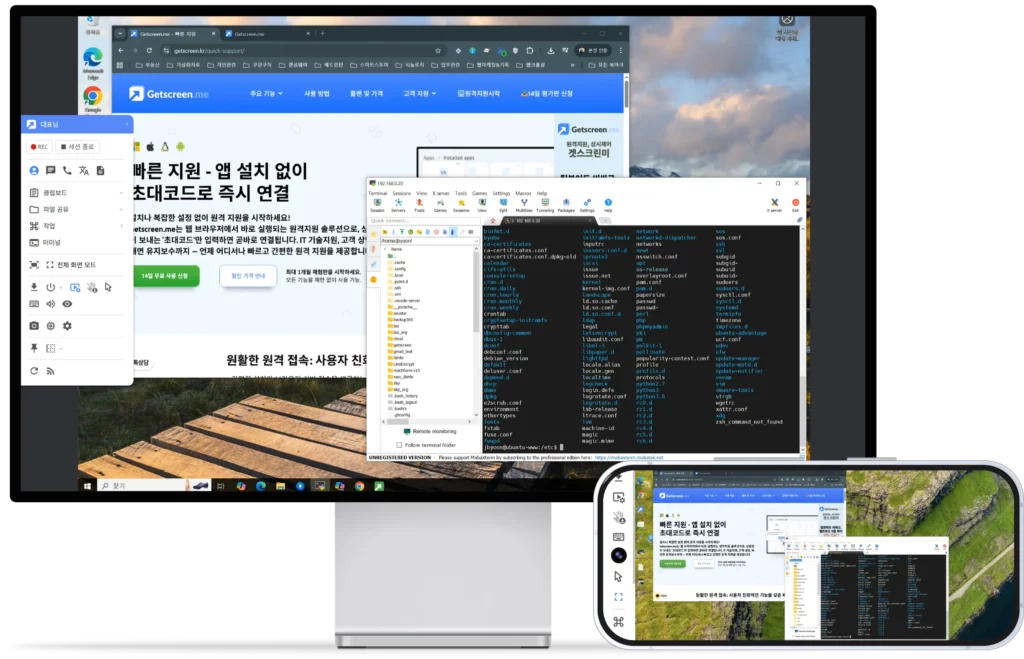The height and width of the screenshot is (659, 1024).
Task: Open Microsoft Edge desktop shortcut
Action: 92,60
